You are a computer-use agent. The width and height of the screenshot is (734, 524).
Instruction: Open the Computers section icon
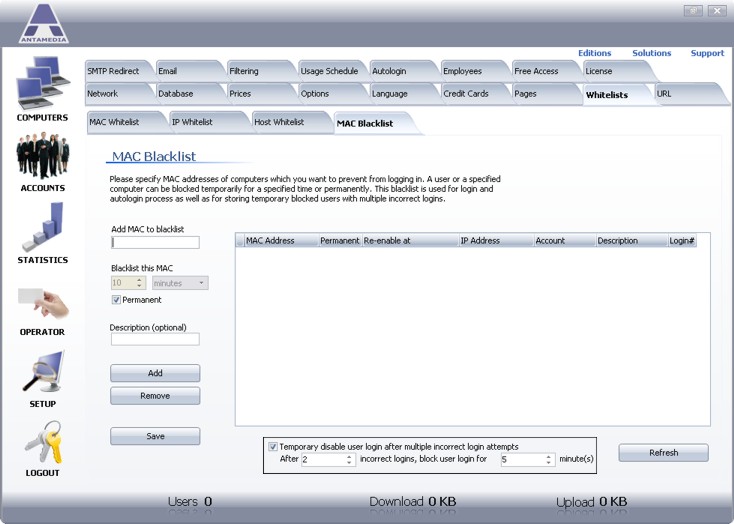[x=43, y=83]
